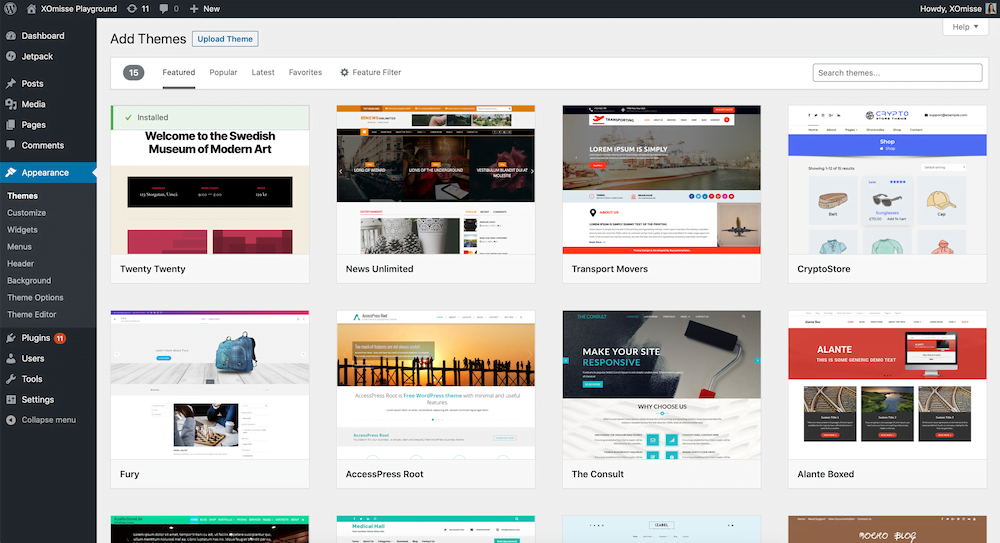The height and width of the screenshot is (543, 1000).
Task: Open the Medical Hall theme thumbnail
Action: pos(436,529)
